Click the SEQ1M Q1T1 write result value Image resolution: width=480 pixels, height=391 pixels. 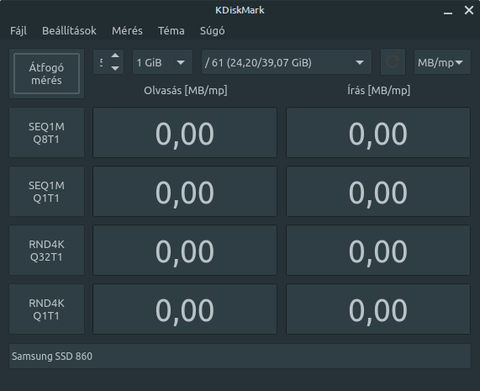coord(378,192)
